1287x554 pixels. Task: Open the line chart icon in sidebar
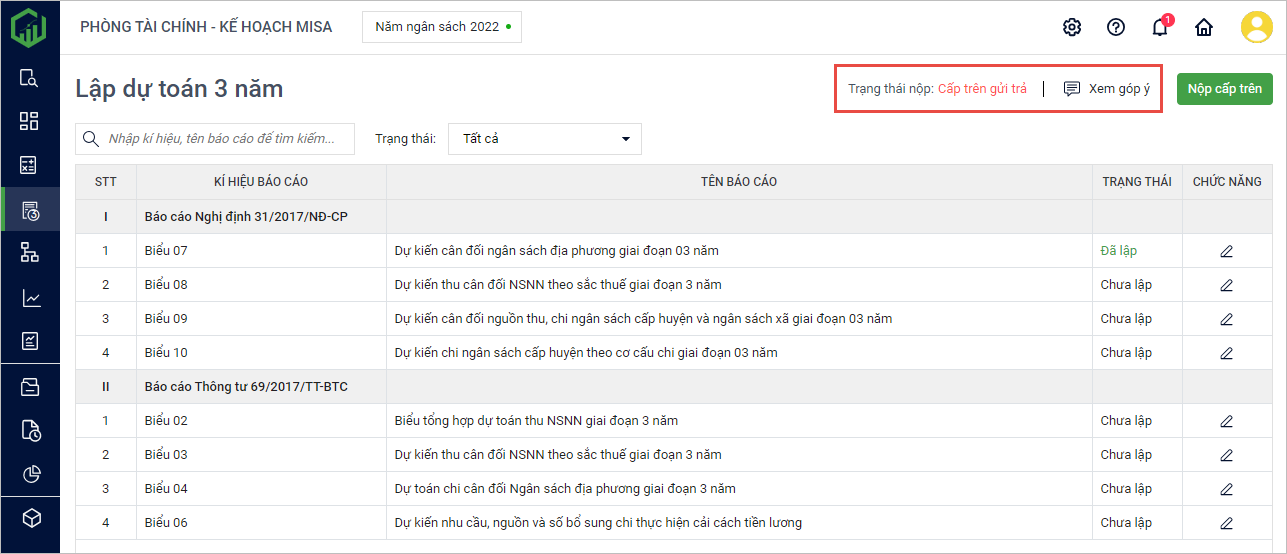click(x=30, y=298)
